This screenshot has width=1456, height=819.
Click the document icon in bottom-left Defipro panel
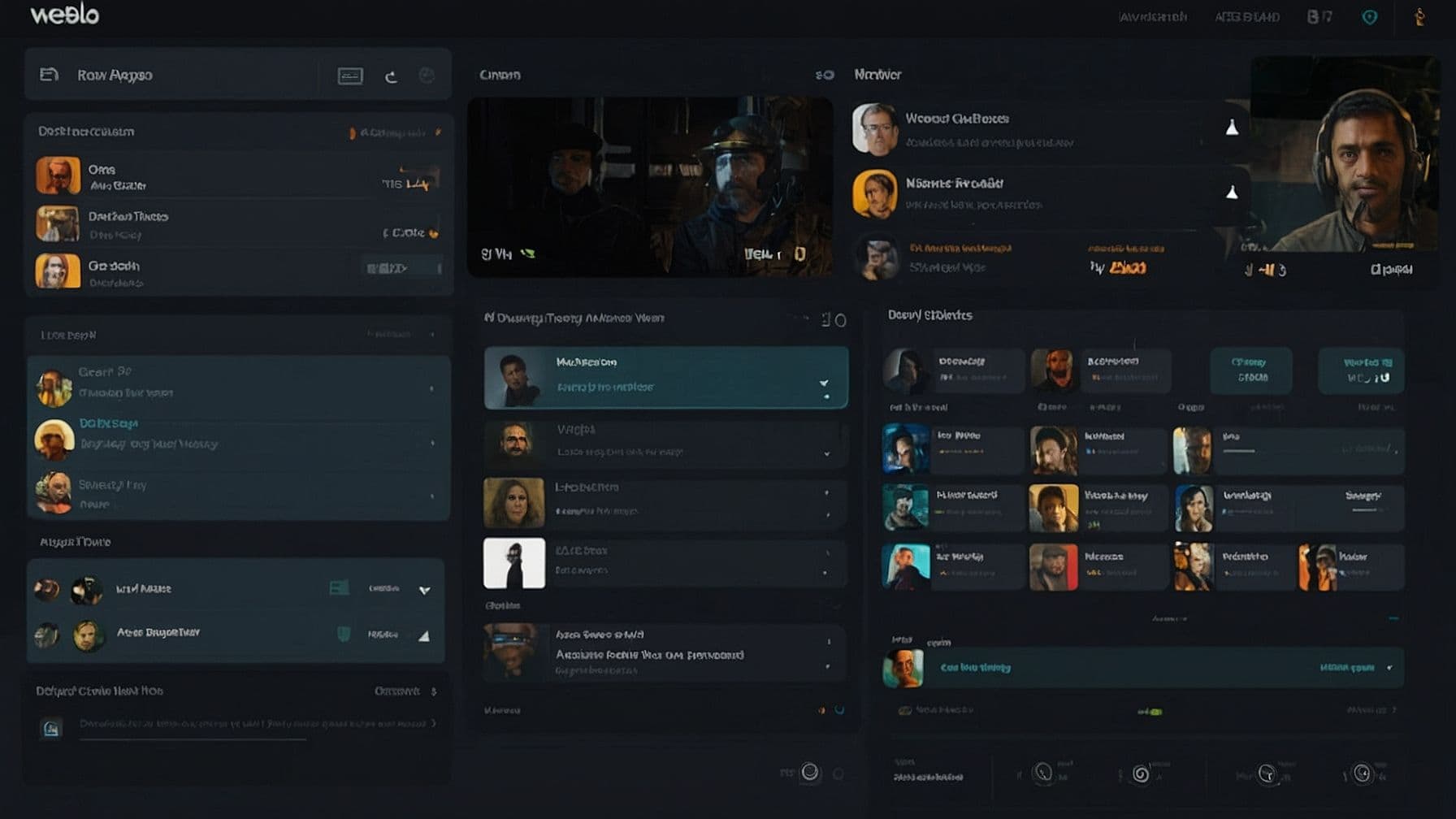click(51, 728)
